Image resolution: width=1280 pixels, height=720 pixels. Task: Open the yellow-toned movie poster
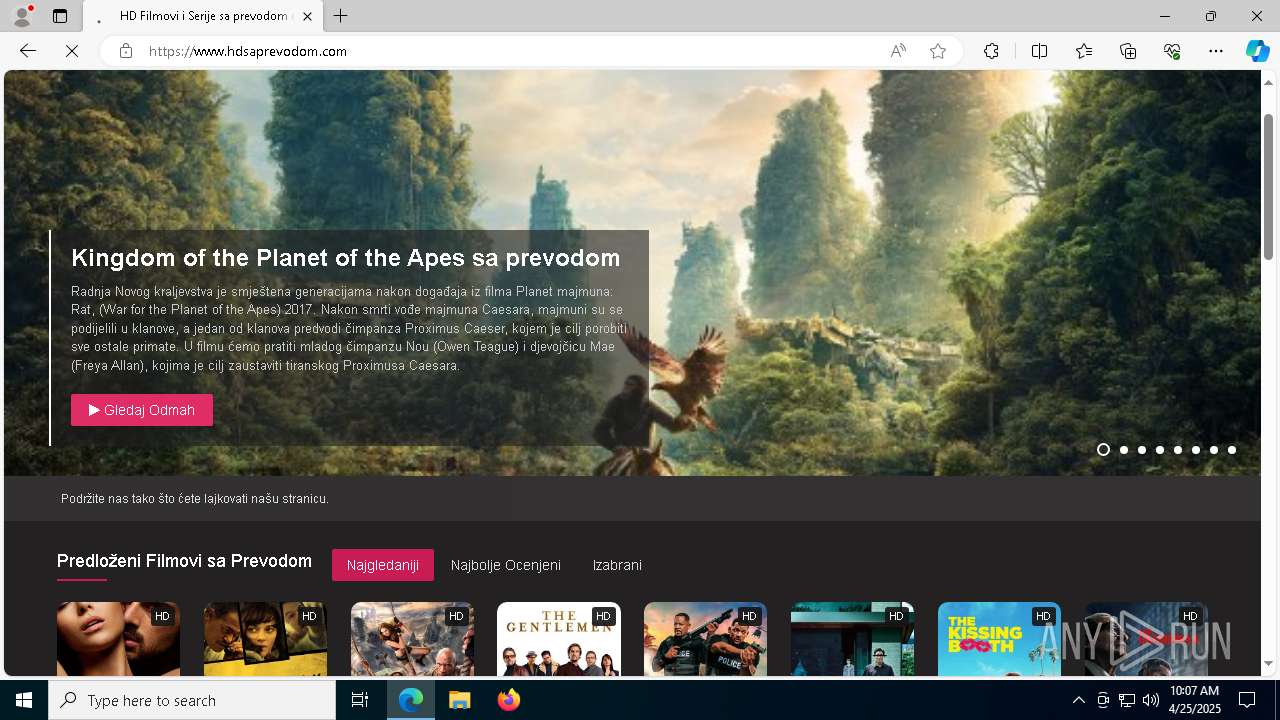[x=265, y=640]
